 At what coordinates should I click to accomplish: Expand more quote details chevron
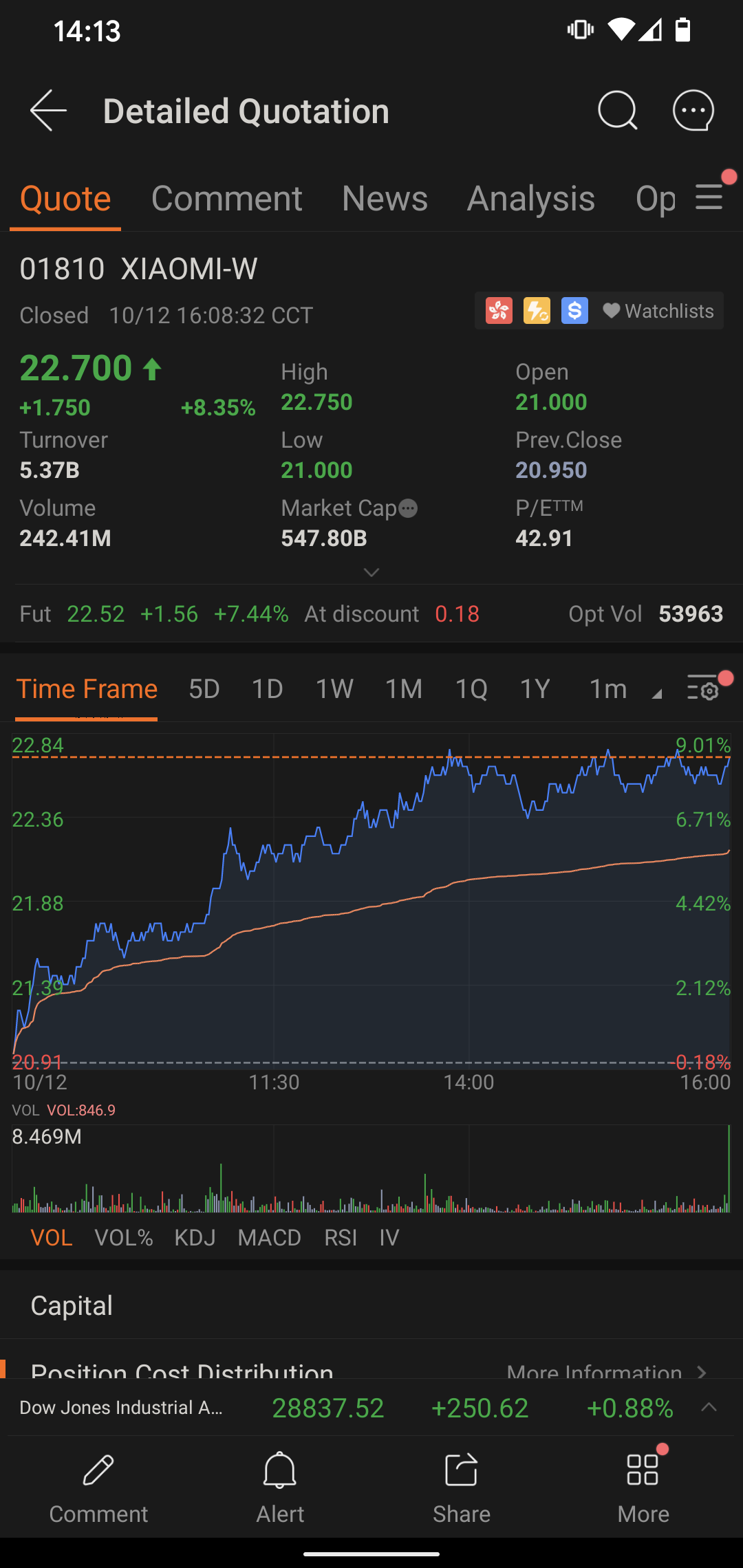click(371, 572)
